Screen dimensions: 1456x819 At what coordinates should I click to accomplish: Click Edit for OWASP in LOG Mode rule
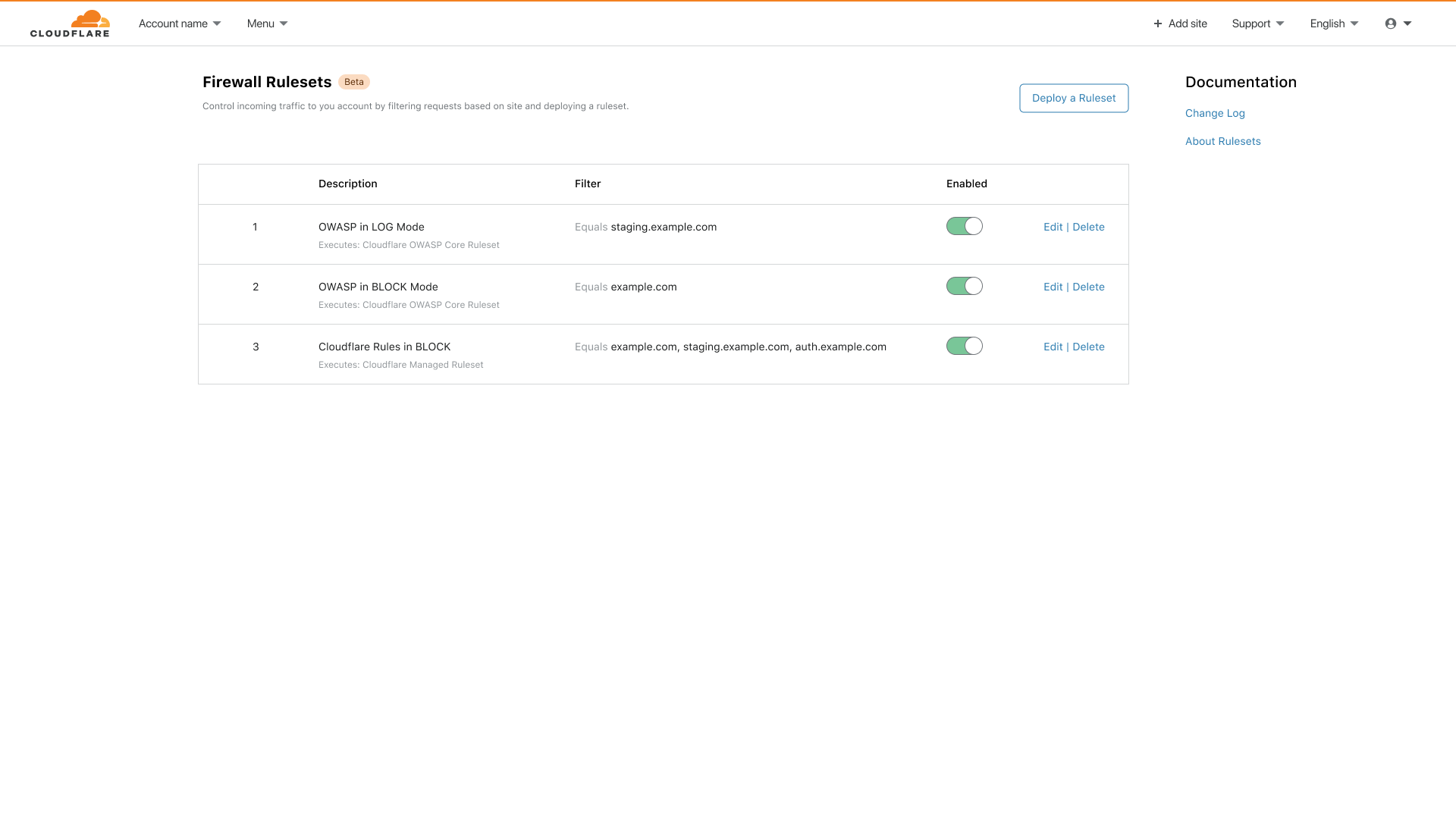tap(1052, 226)
